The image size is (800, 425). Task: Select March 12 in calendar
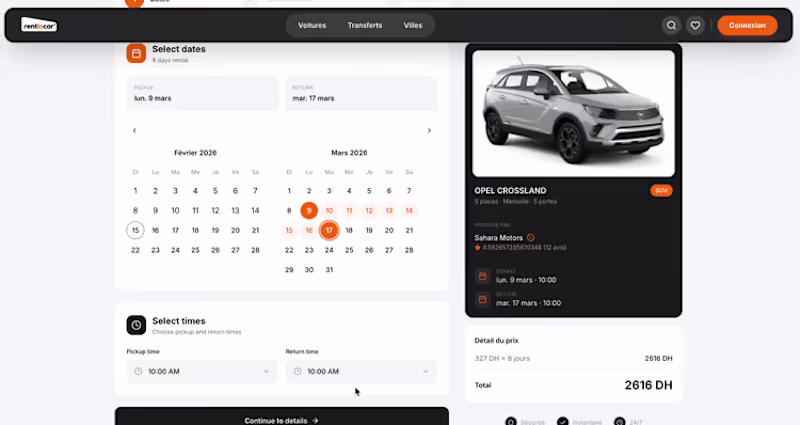tap(369, 210)
